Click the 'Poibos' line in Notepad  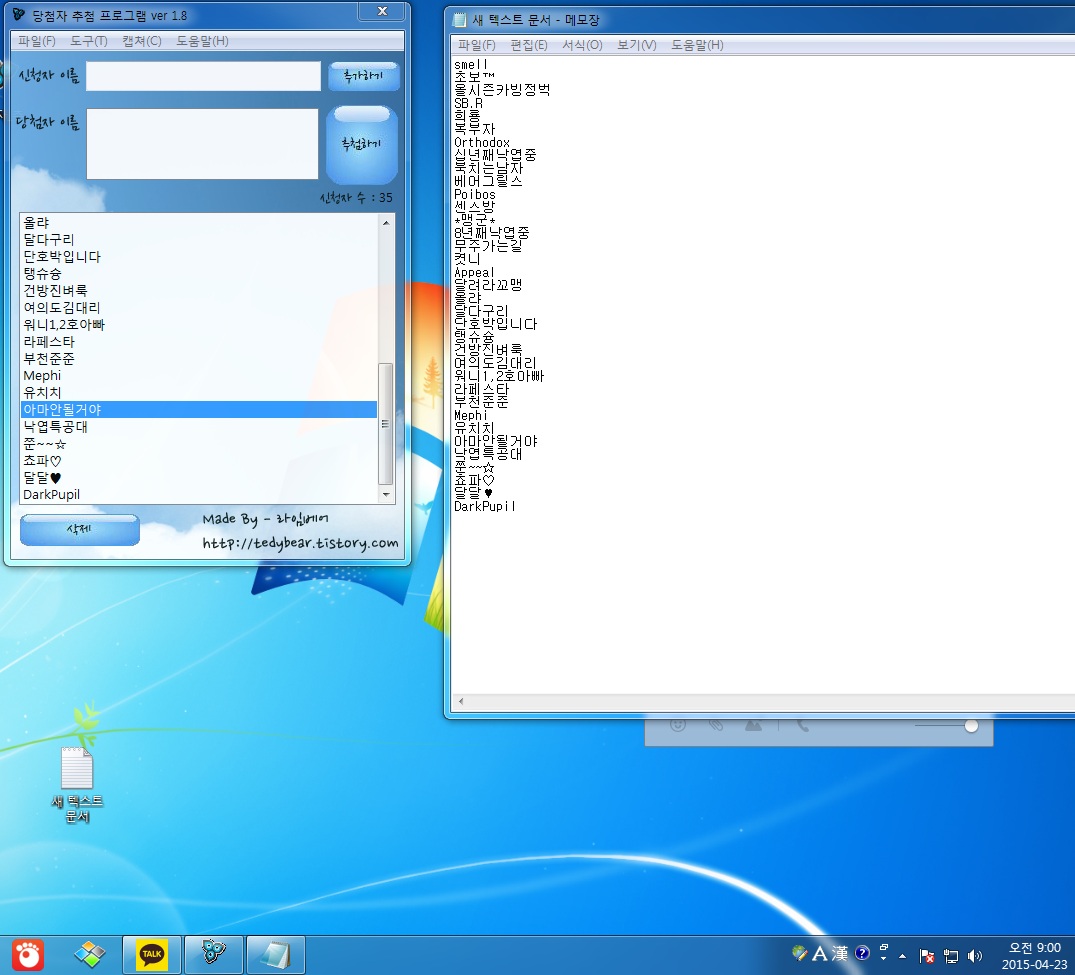(474, 195)
